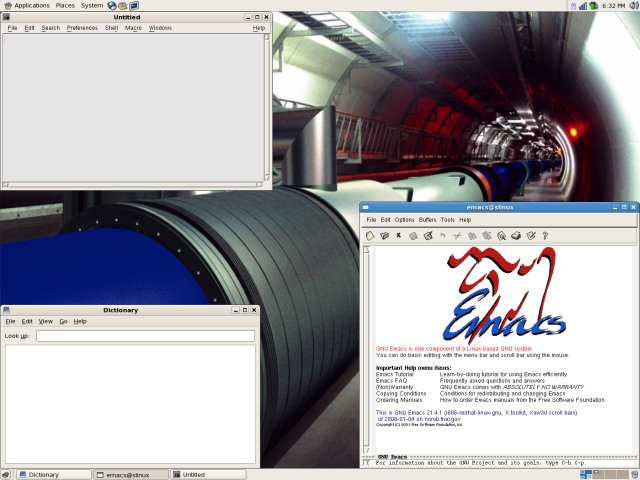Click the Look up text field in Dictionary
Screen dimensions: 640x480
click(145, 336)
